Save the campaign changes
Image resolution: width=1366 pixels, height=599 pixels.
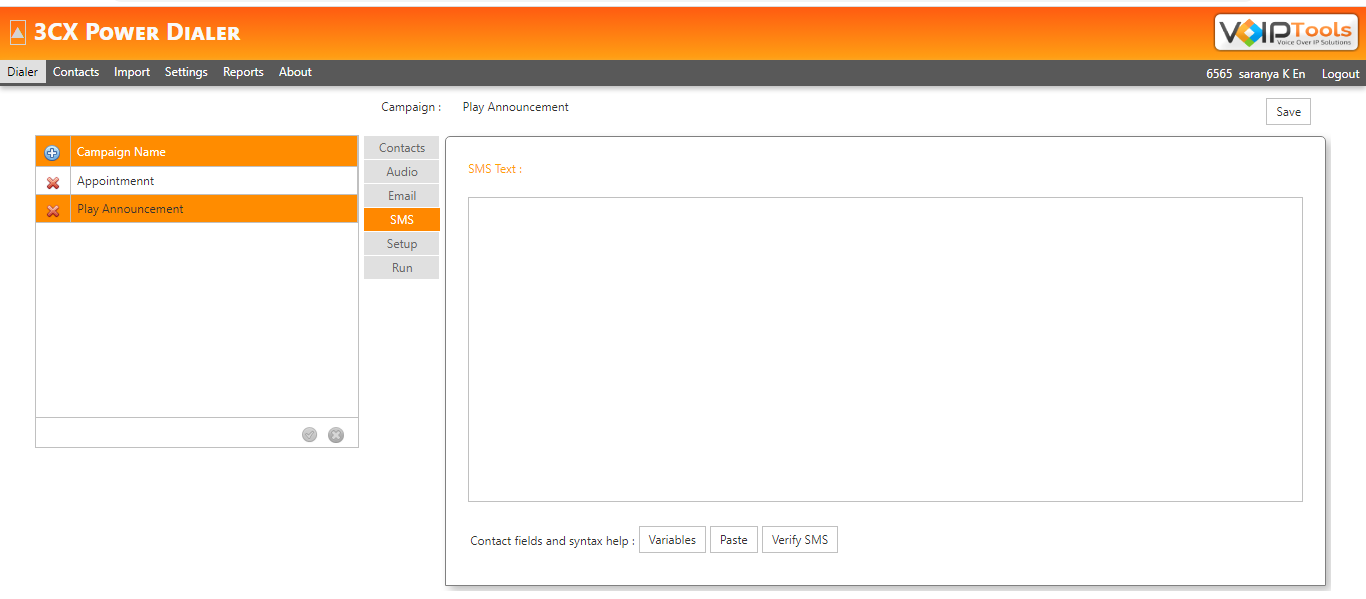(x=1288, y=111)
